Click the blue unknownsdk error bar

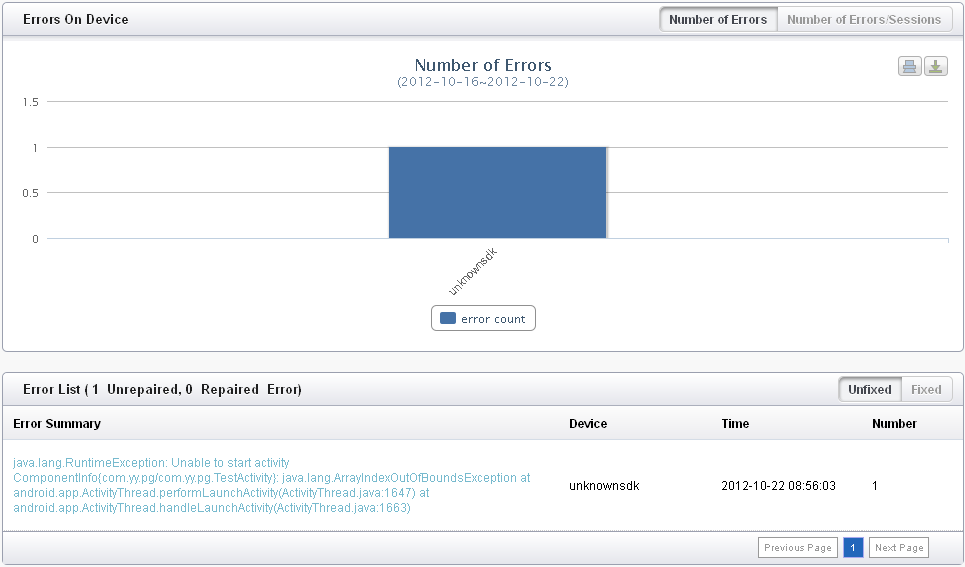(x=497, y=193)
